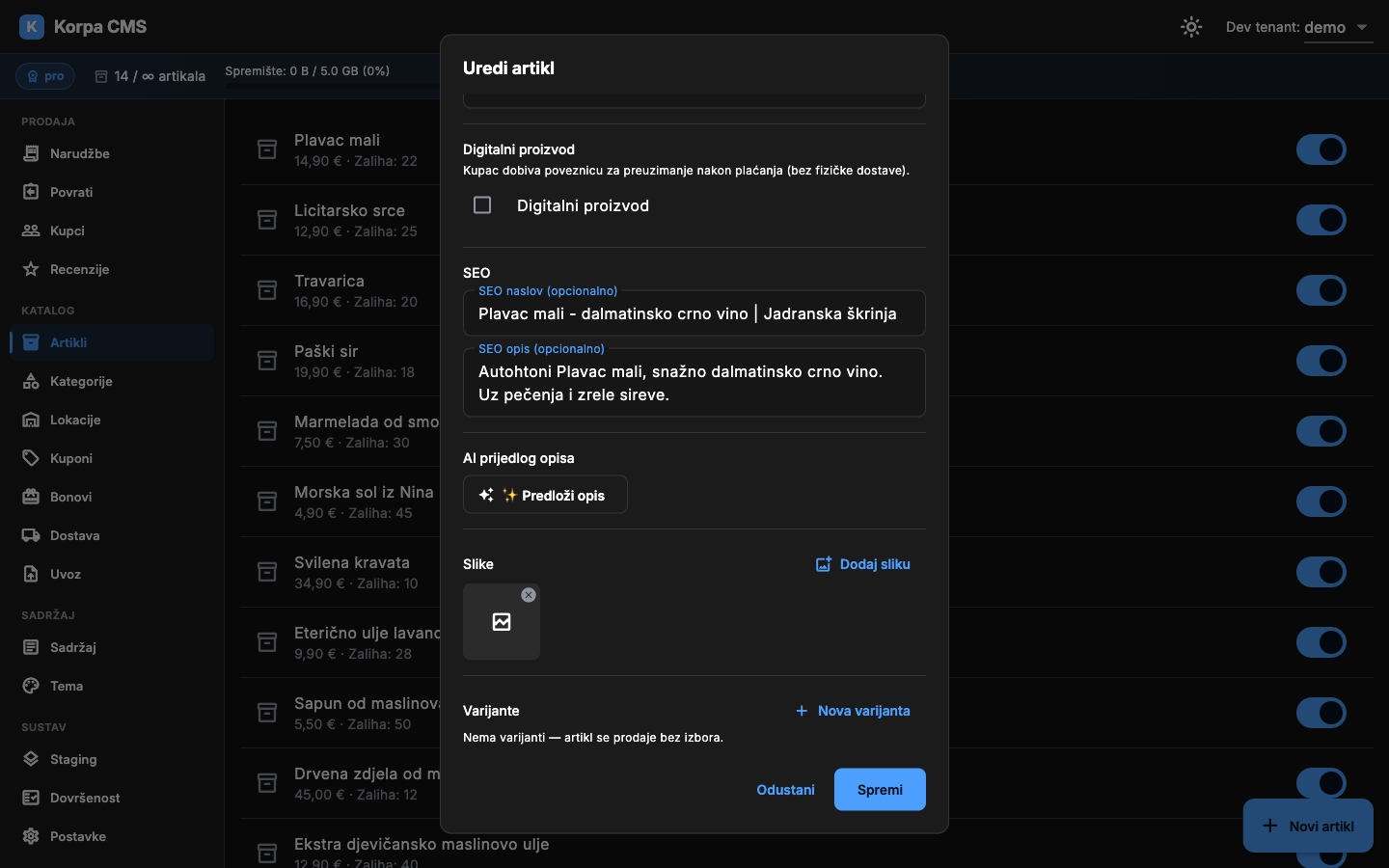Disable the Svilena kravata toggle switch
1389x868 pixels.
[1321, 572]
